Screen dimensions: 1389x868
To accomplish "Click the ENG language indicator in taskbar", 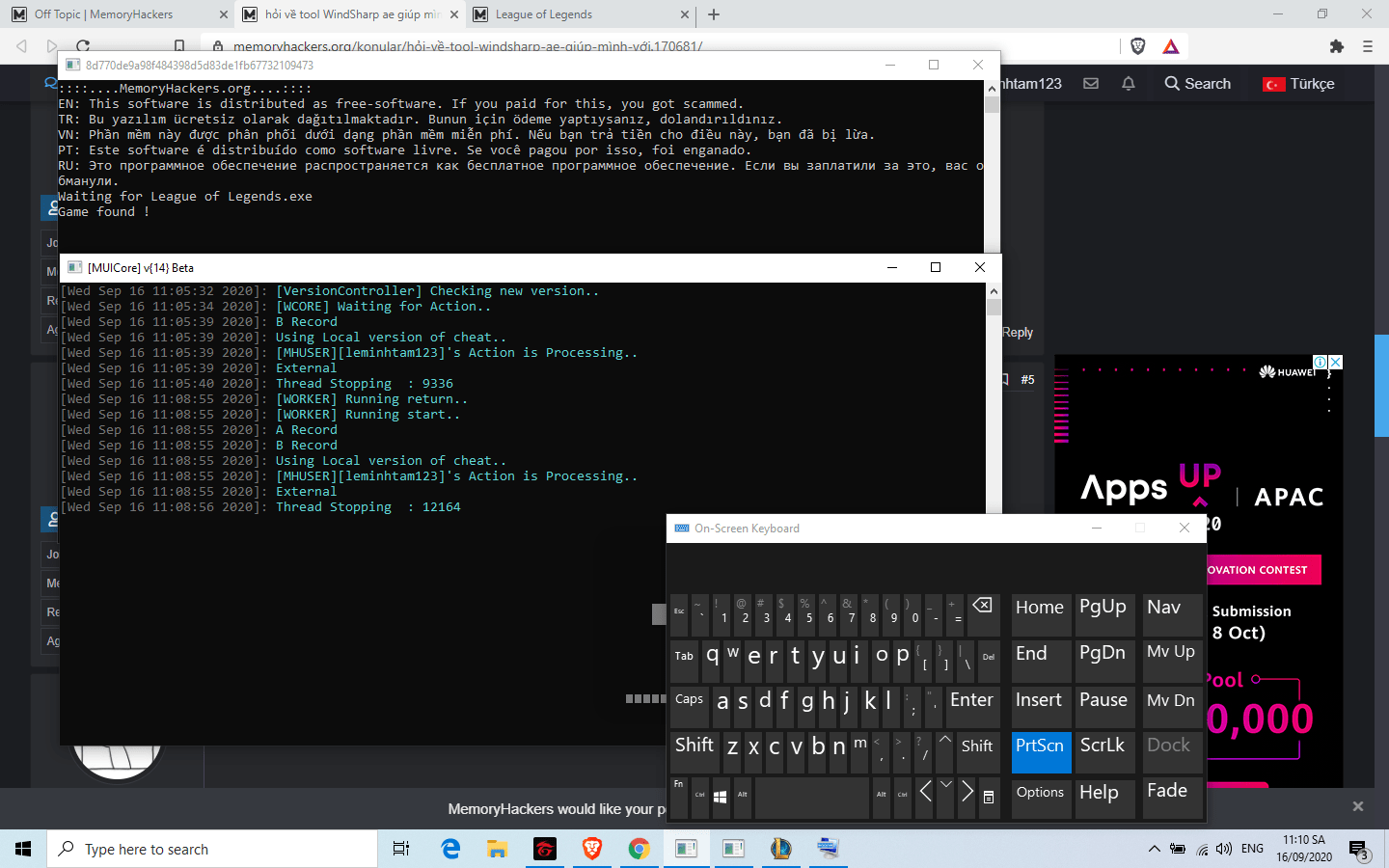I will (1252, 849).
